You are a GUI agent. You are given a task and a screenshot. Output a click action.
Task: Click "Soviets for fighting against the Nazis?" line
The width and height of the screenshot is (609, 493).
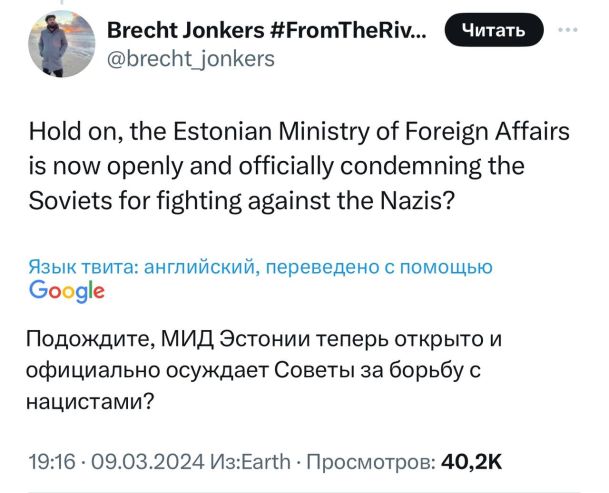243,200
